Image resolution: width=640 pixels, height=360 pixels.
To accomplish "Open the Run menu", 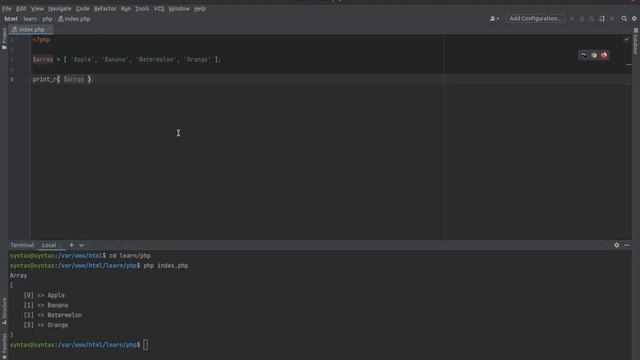I will 126,9.
